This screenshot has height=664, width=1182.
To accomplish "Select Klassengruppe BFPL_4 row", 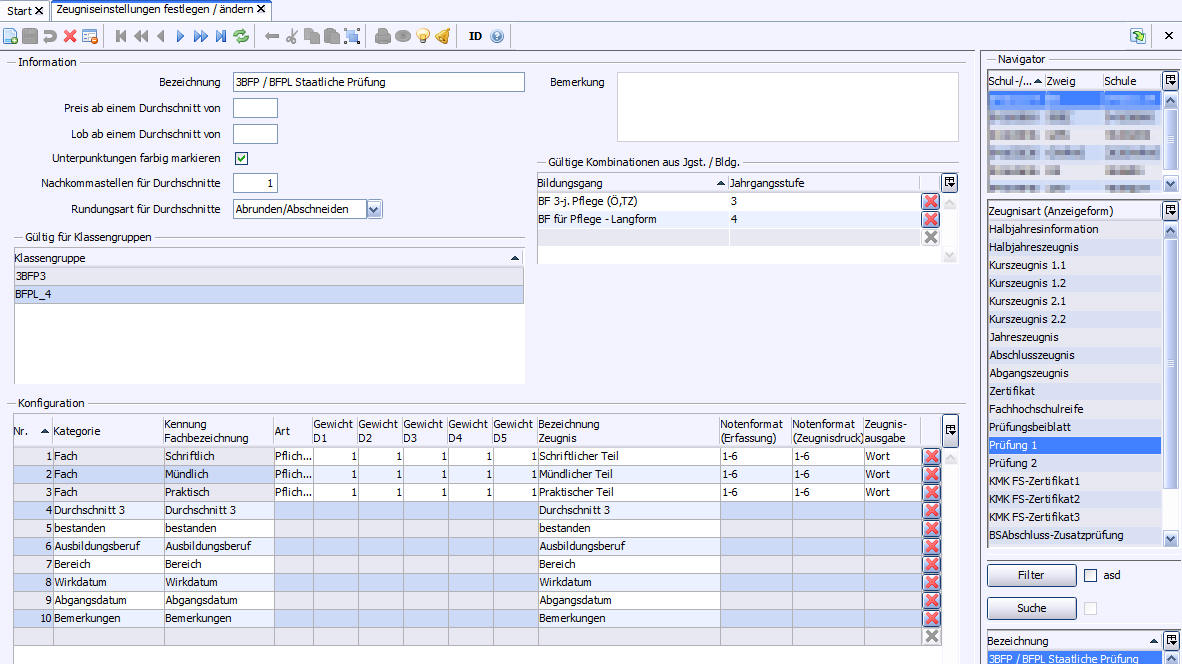I will 268,294.
